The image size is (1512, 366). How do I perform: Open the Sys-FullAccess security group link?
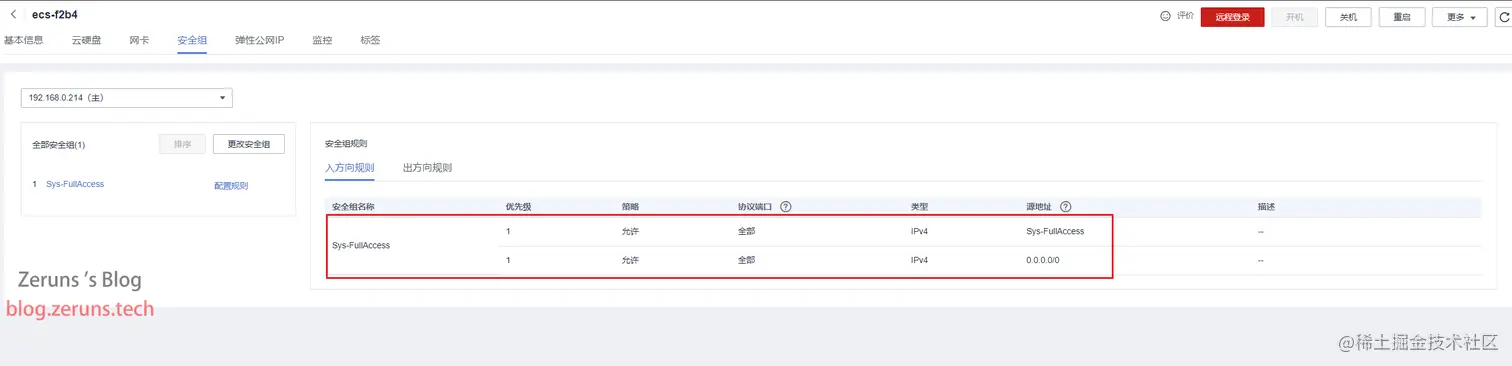click(x=75, y=184)
